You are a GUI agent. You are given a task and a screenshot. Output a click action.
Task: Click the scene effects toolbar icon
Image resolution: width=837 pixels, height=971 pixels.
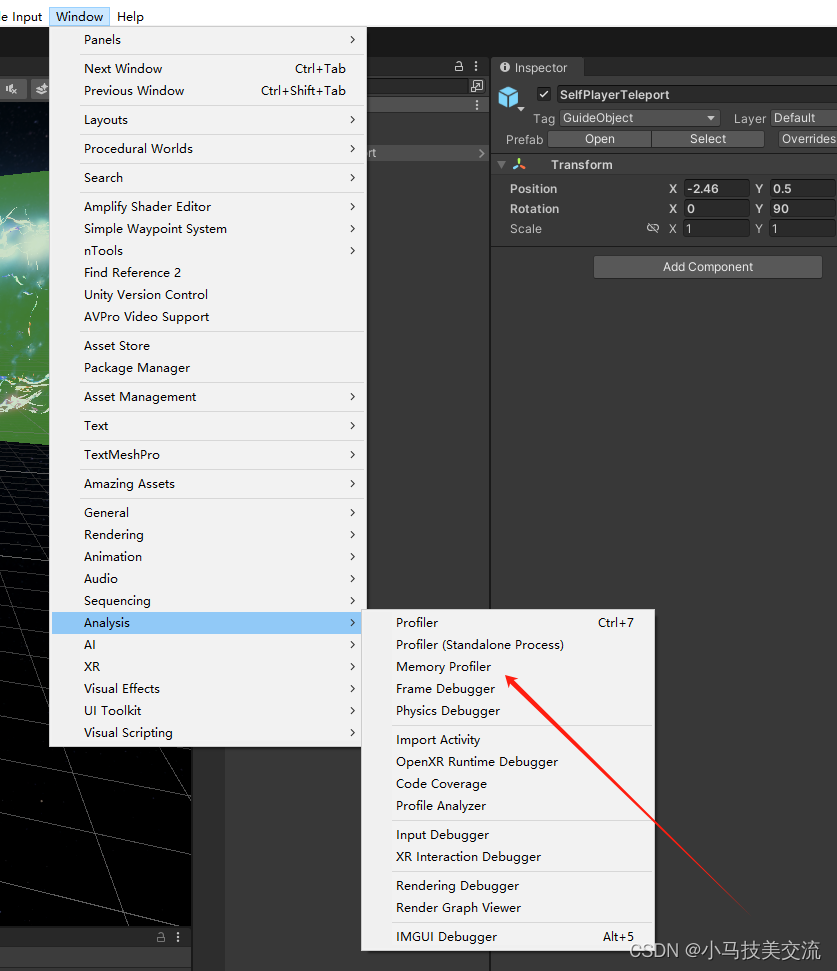40,89
